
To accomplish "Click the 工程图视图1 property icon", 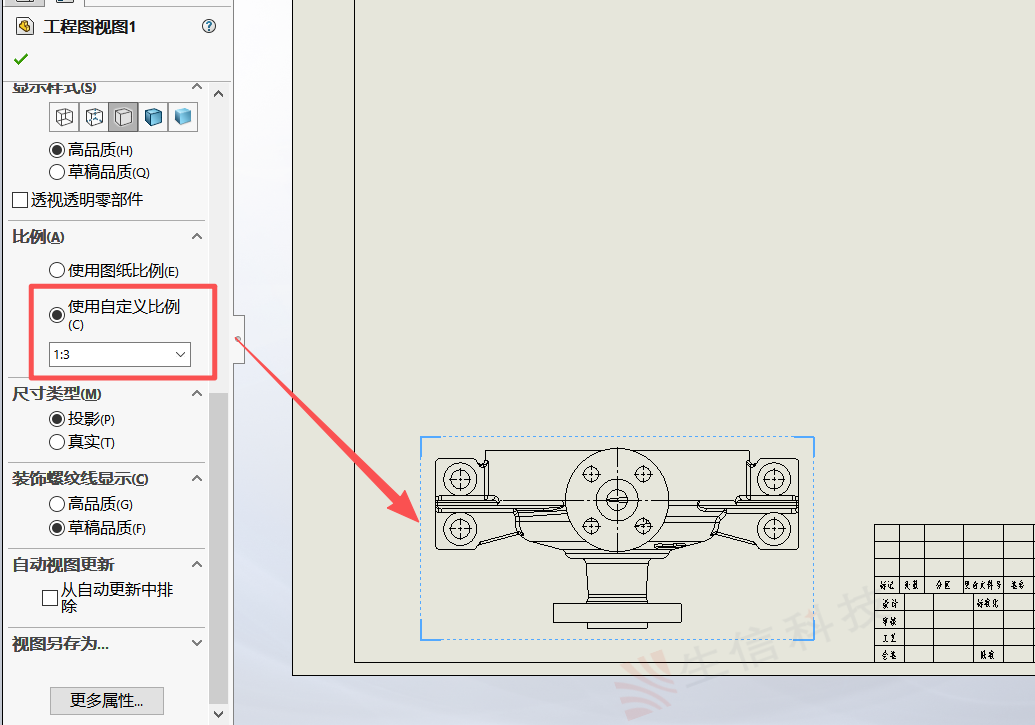I will pyautogui.click(x=25, y=26).
